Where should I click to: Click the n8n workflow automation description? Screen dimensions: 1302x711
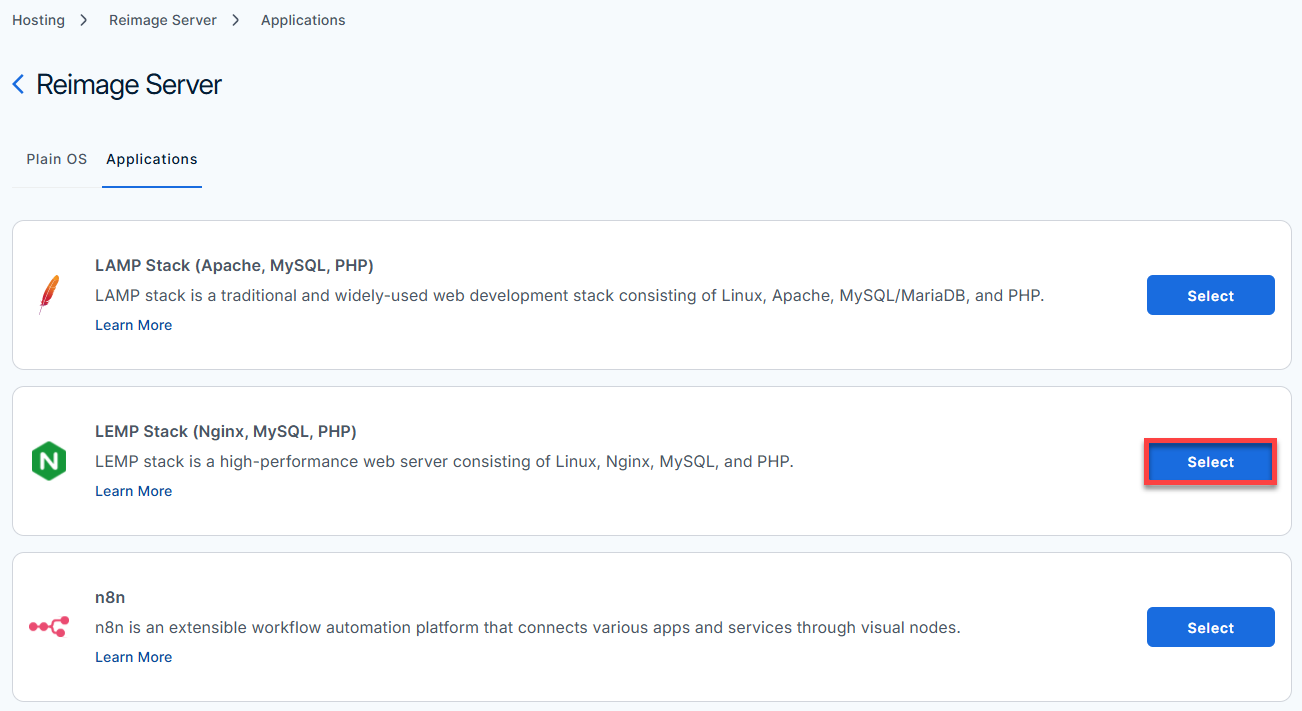527,628
